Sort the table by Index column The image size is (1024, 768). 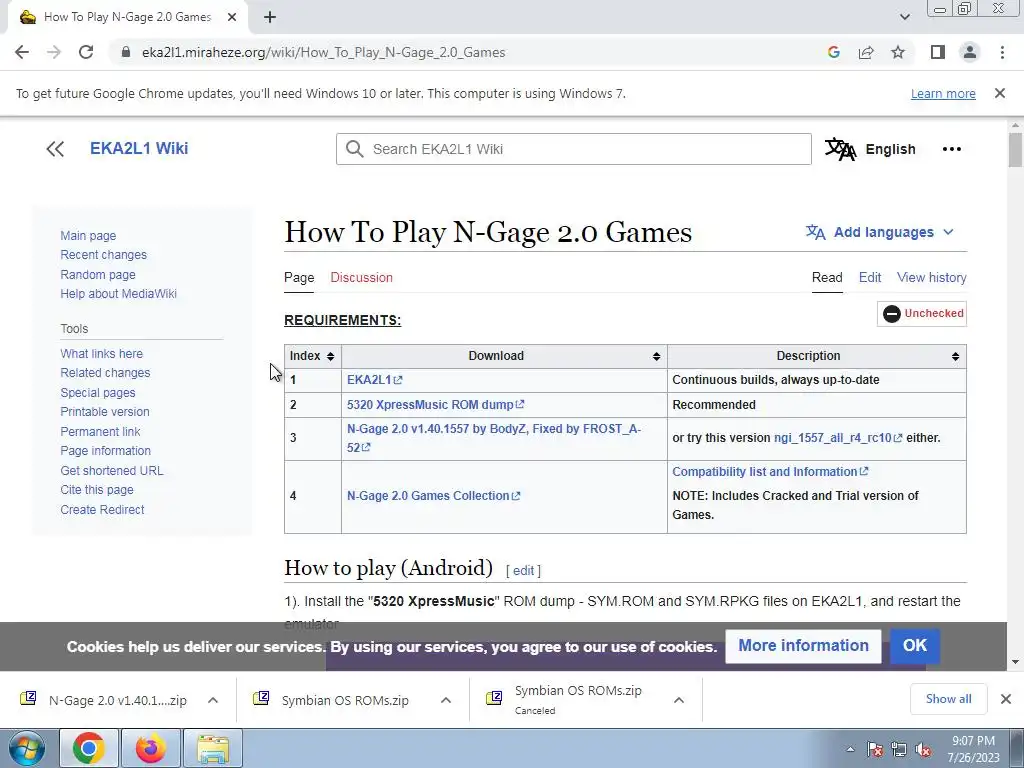(330, 356)
